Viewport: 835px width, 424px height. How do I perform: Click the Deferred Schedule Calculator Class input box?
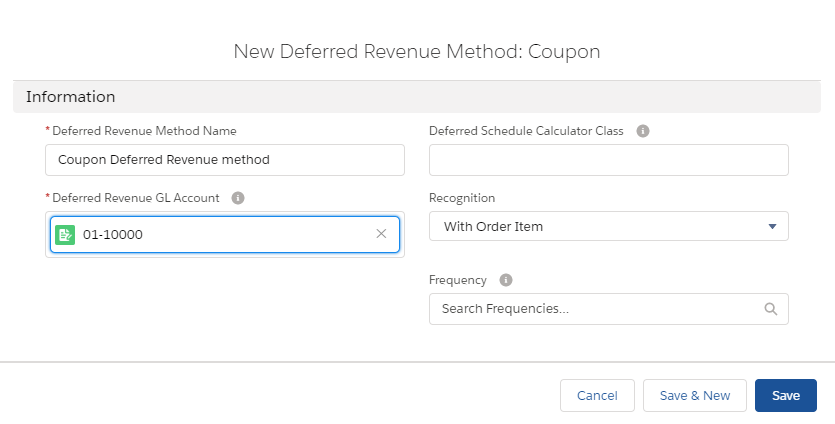click(x=608, y=160)
